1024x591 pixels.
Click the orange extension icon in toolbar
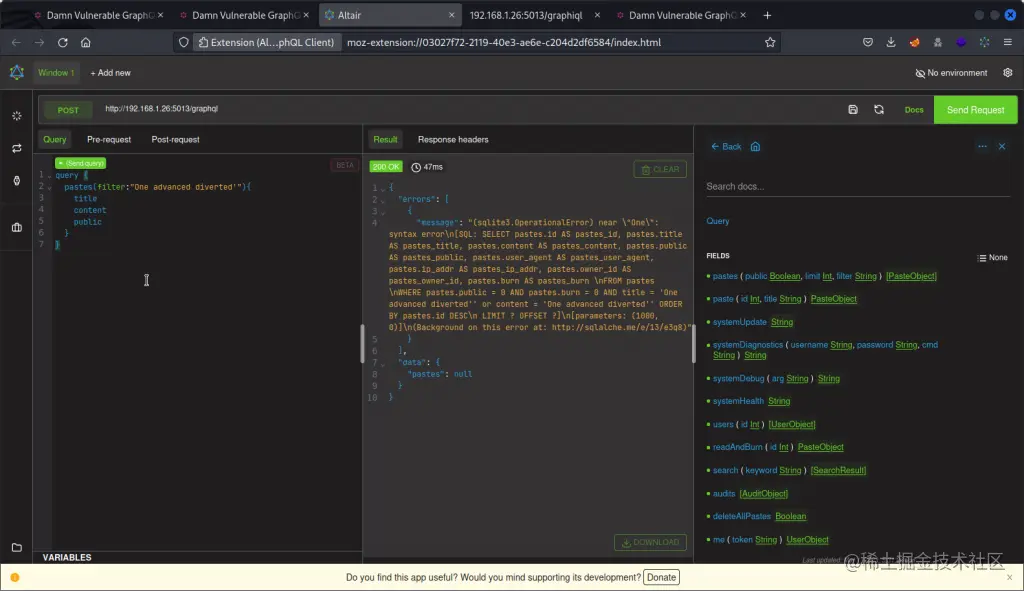tap(914, 42)
